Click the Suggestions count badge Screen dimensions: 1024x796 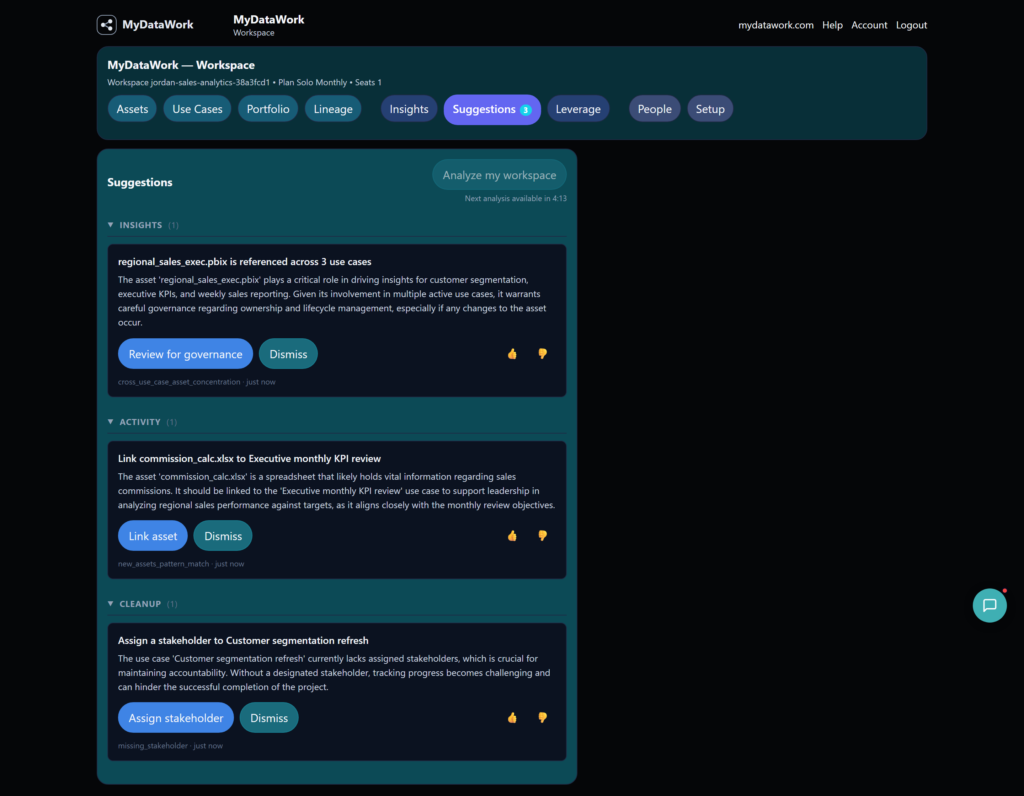click(525, 110)
